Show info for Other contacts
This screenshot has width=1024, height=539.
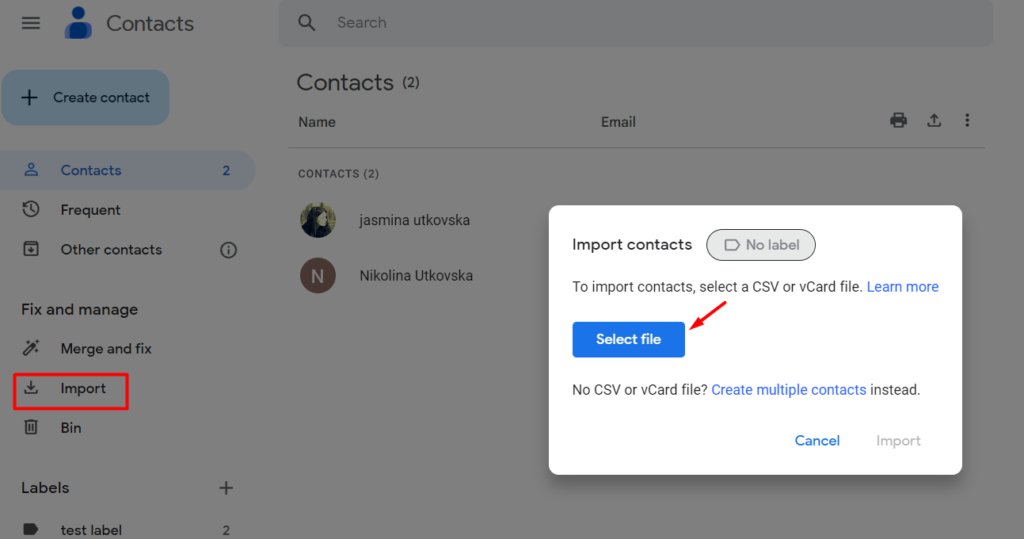(228, 250)
